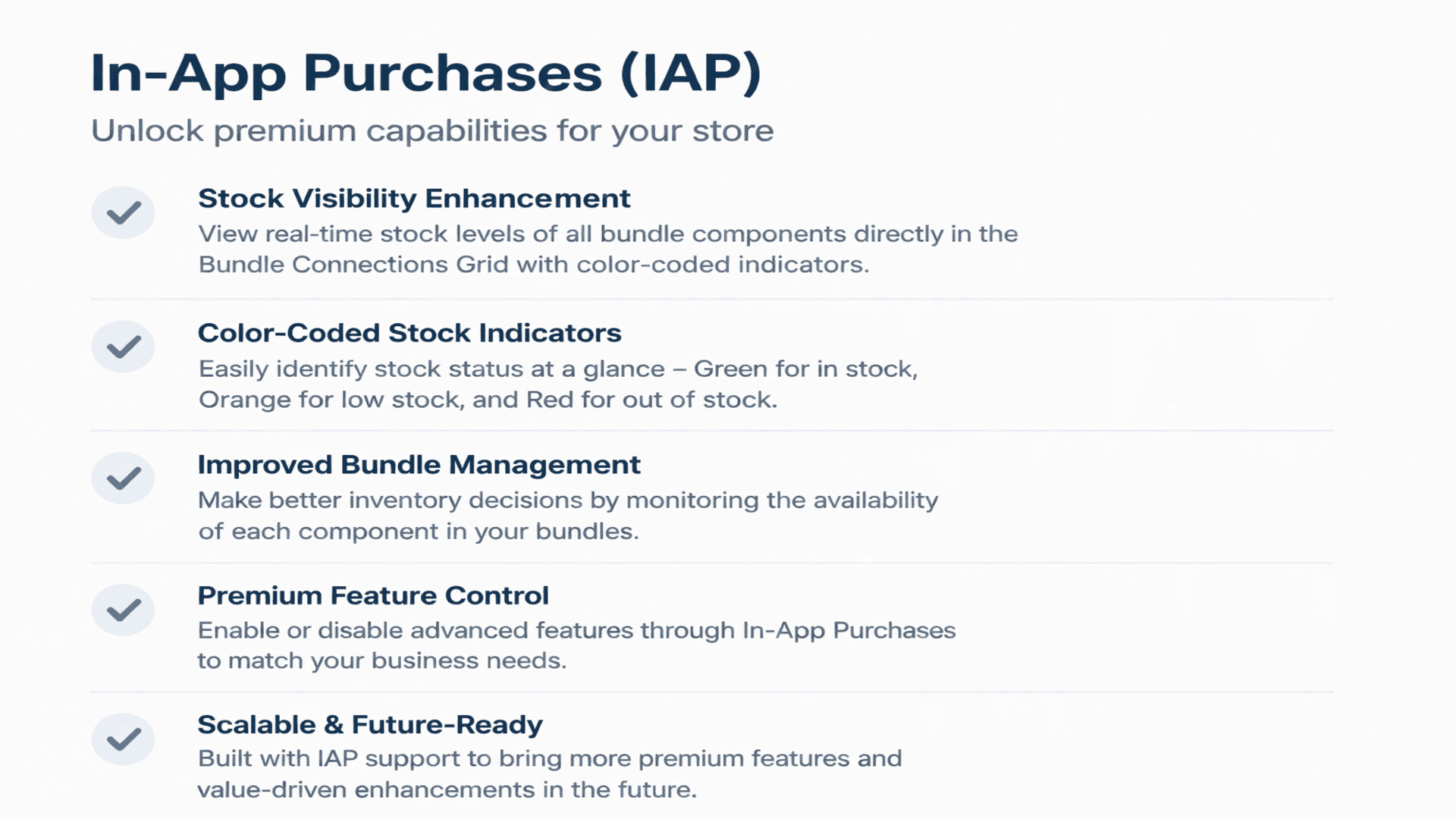Screen dimensions: 1456x819
Task: Click the divider line below the Premium Feature Control section
Action: pyautogui.click(x=711, y=692)
